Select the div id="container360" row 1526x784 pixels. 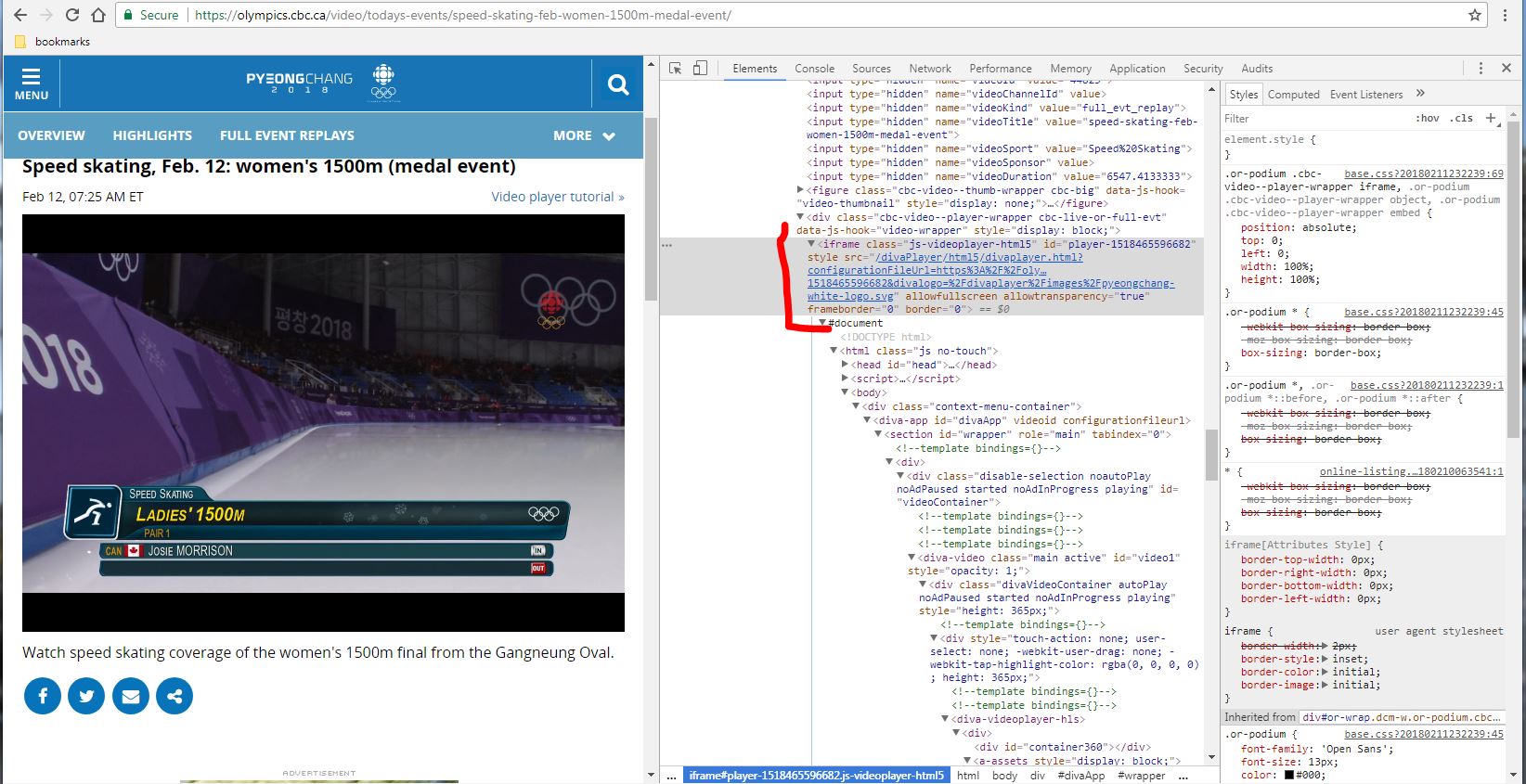[x=1062, y=747]
